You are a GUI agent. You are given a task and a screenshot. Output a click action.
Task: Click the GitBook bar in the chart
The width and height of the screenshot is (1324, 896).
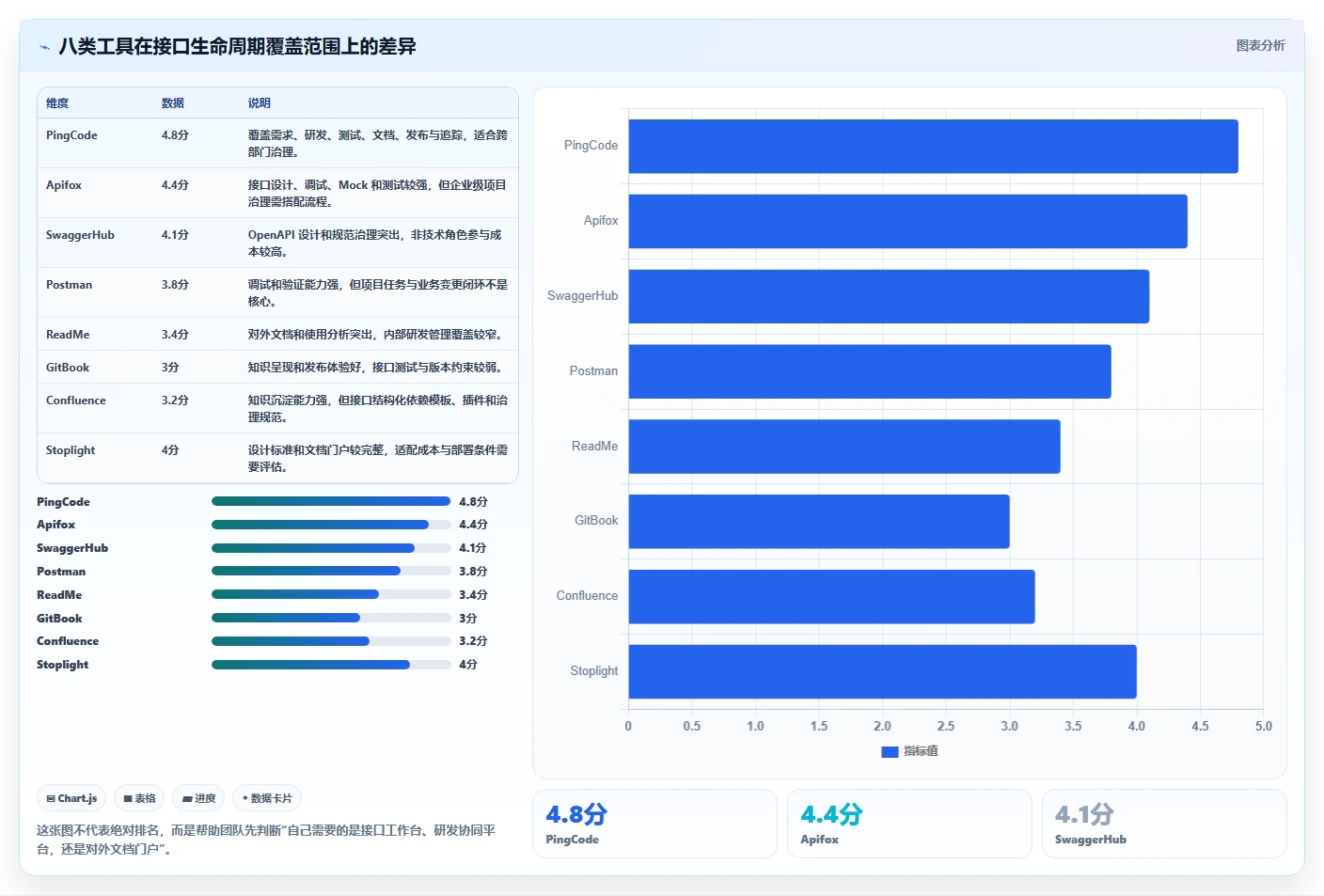tap(819, 522)
